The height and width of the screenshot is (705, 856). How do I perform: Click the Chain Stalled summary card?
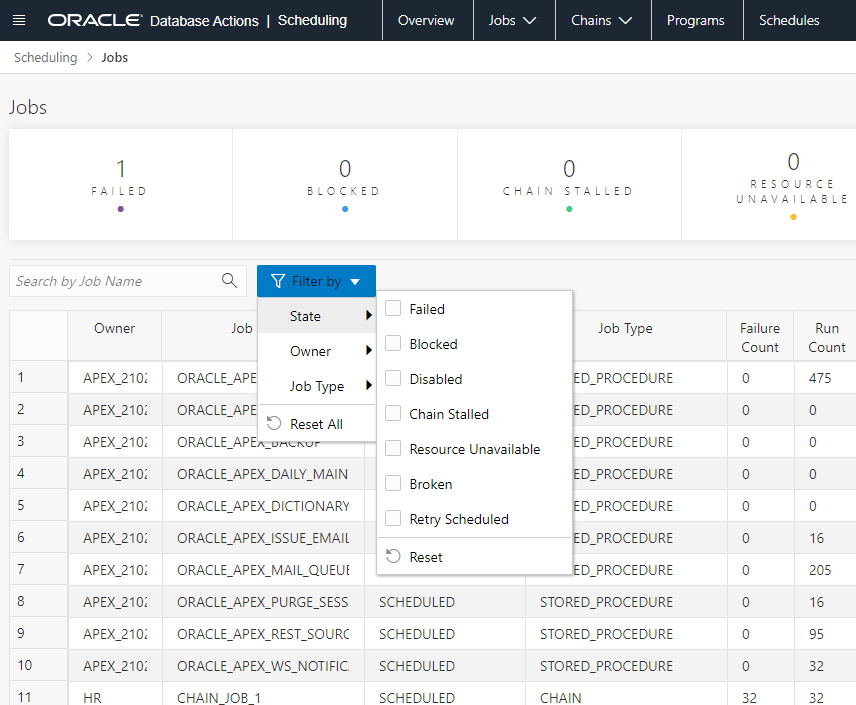click(569, 185)
